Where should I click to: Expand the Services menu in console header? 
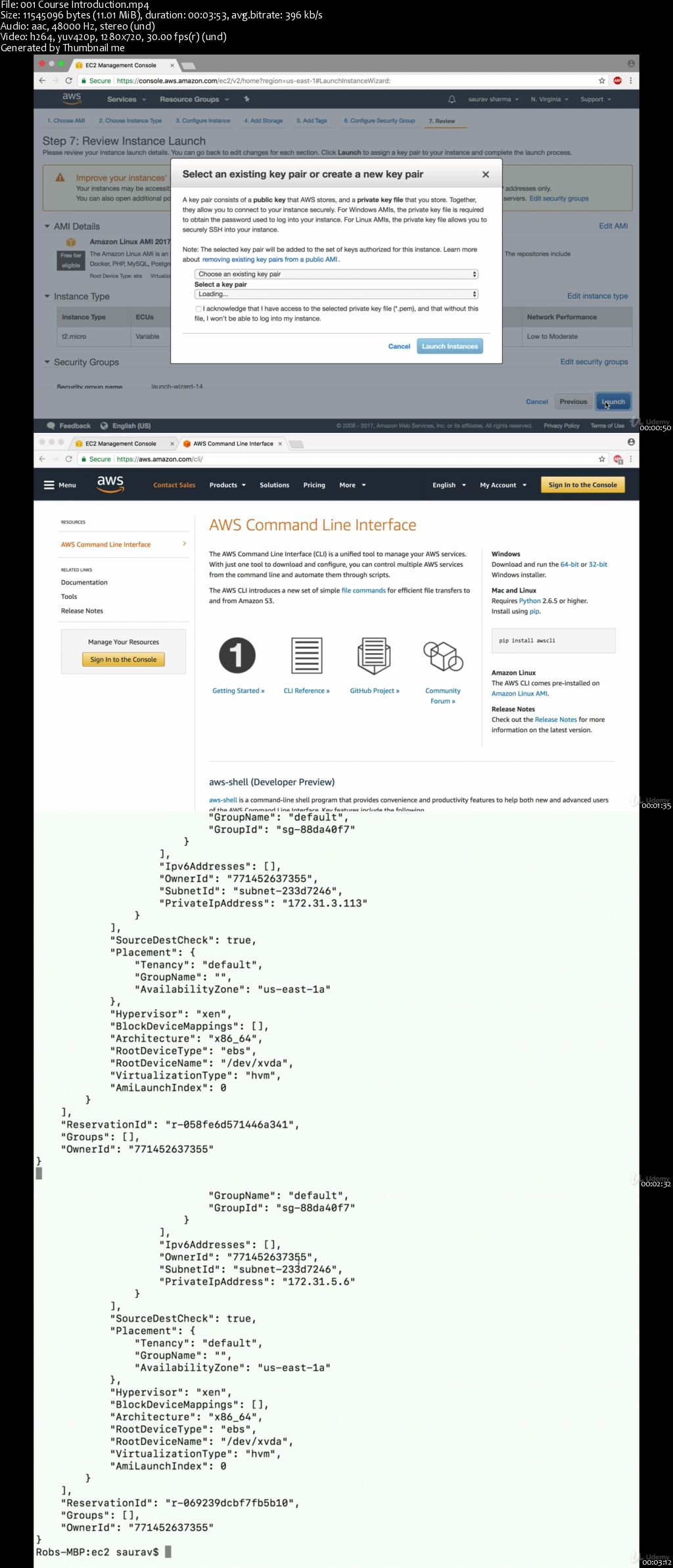pos(126,99)
